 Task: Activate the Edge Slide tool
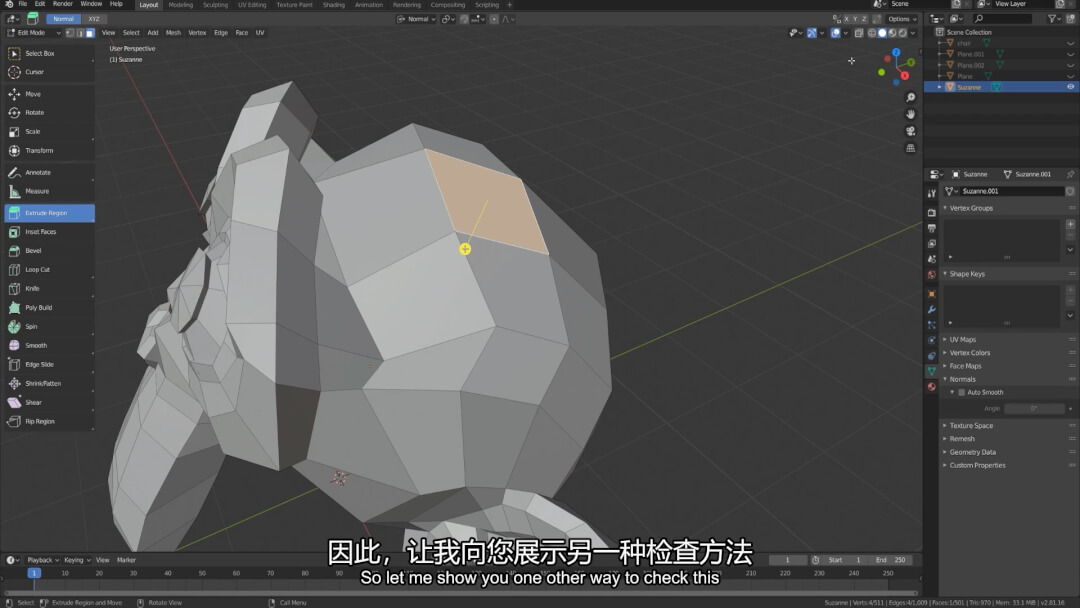pyautogui.click(x=49, y=364)
